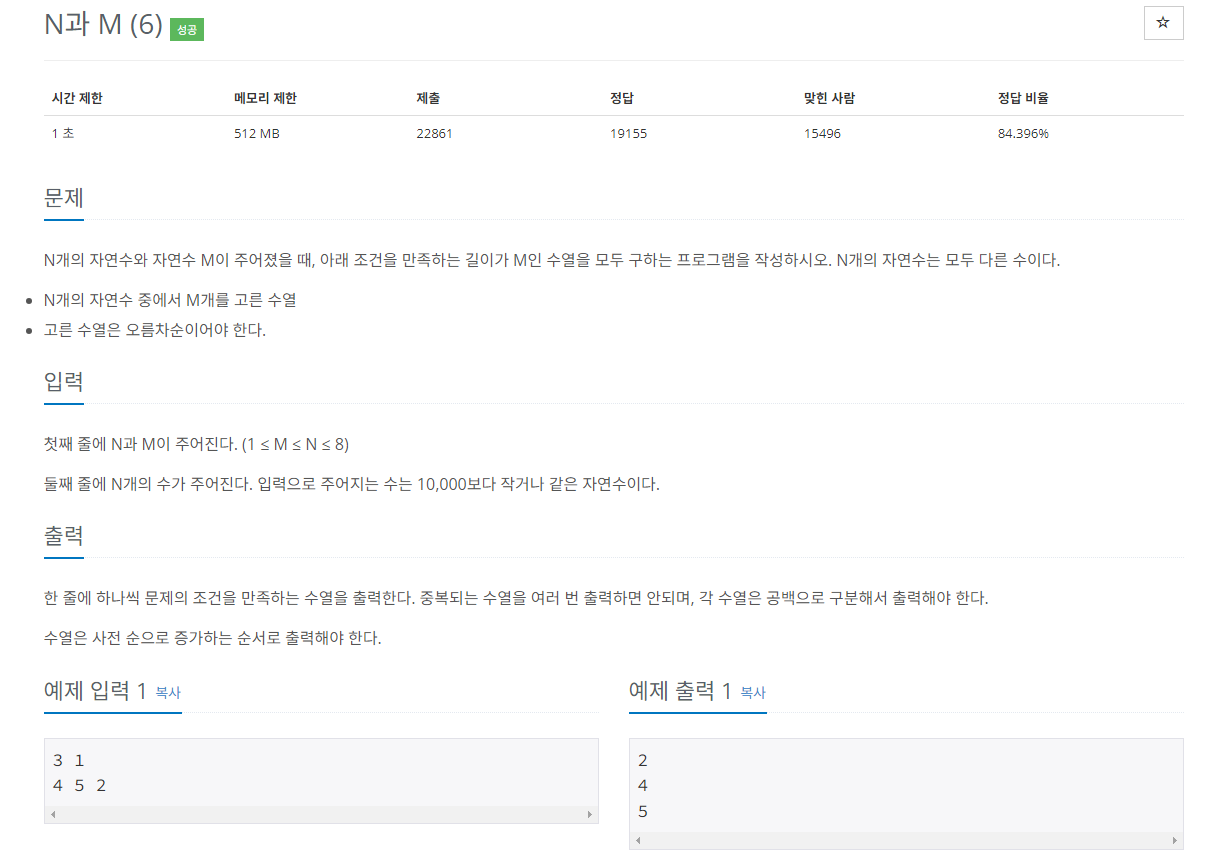This screenshot has height=866, width=1231.
Task: Click the left scroll arrow under the sample input box
Action: click(51, 814)
